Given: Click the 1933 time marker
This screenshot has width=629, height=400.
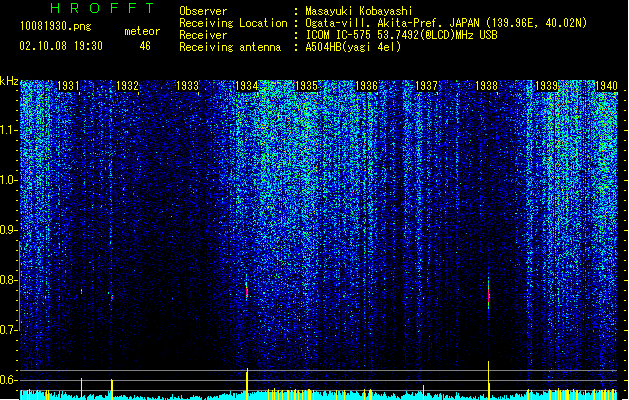Looking at the screenshot, I should (x=187, y=85).
